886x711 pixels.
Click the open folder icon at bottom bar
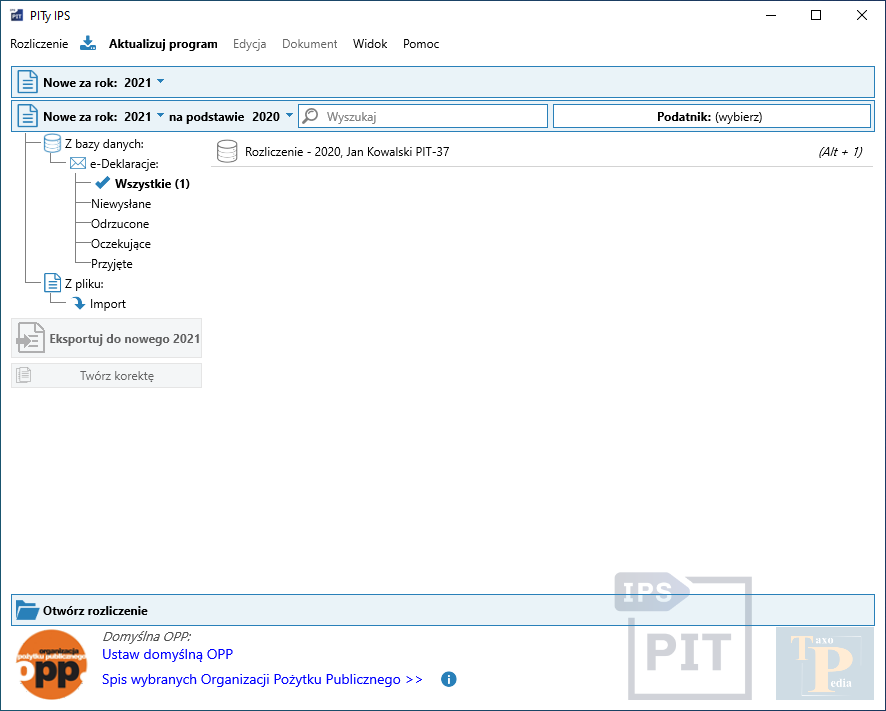click(27, 610)
